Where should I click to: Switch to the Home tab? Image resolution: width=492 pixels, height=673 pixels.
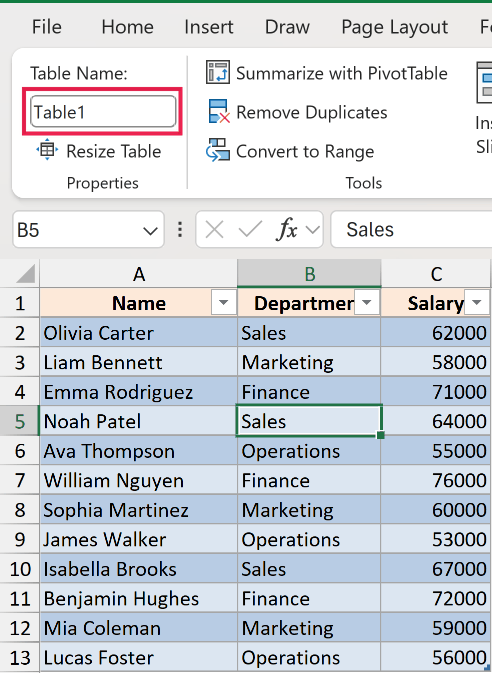(x=128, y=27)
